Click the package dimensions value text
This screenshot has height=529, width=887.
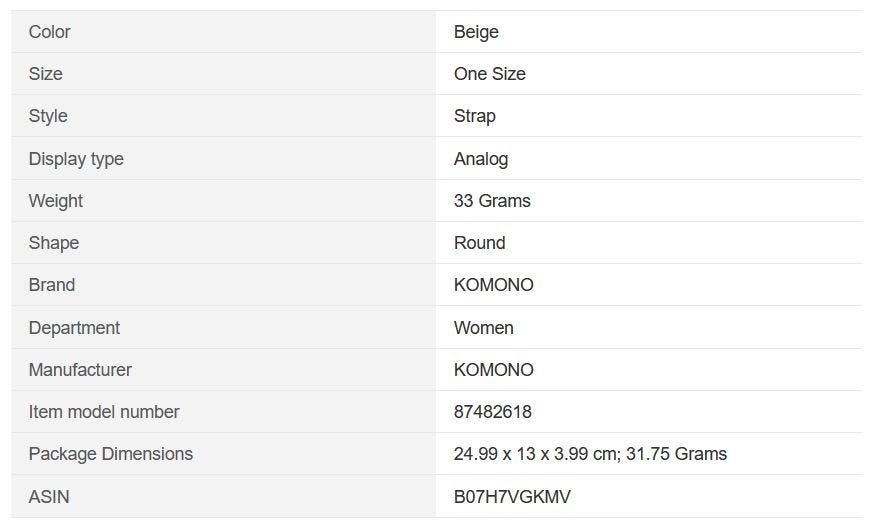590,454
